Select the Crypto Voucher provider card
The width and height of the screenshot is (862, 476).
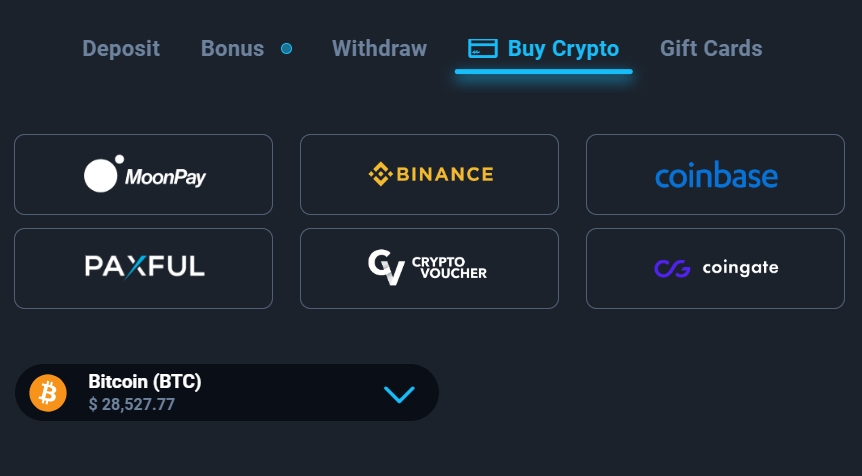[x=429, y=268]
